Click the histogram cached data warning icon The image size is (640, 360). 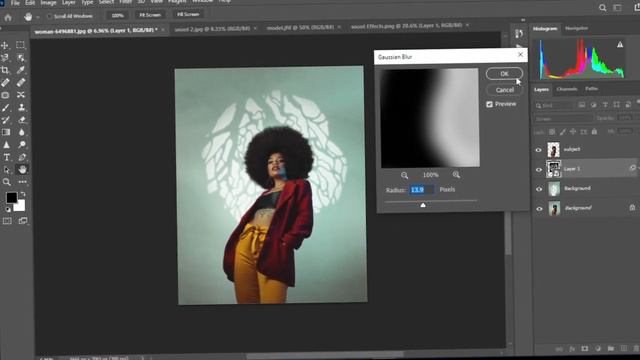(x=620, y=44)
